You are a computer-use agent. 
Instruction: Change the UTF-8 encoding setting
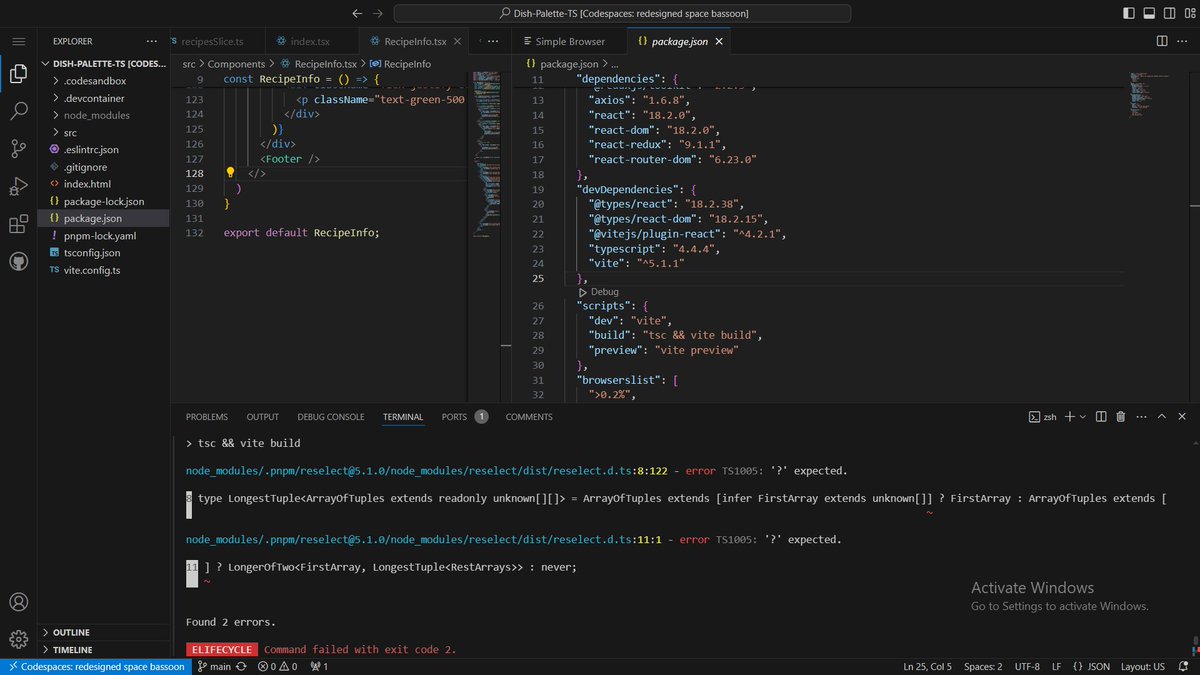[x=1027, y=666]
